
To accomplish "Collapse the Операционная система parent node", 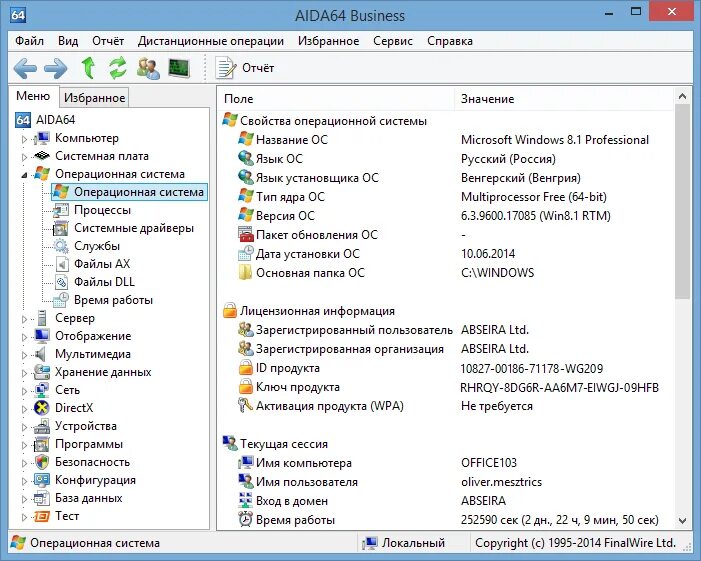I will [x=25, y=175].
